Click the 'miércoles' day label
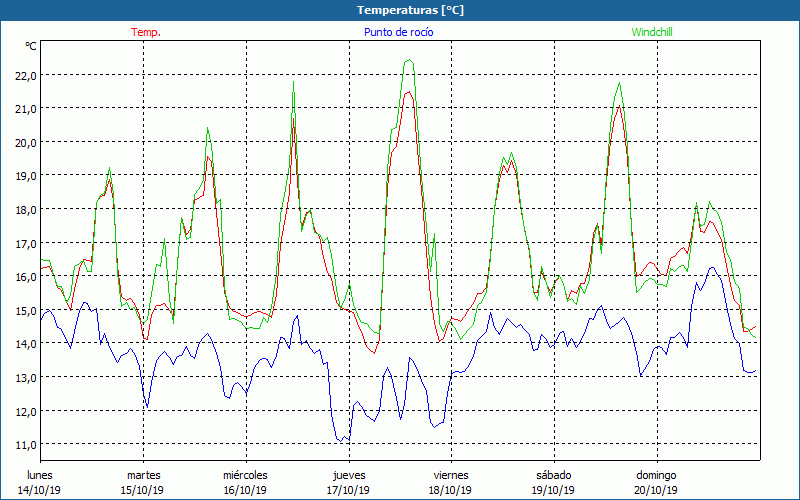 coord(245,475)
